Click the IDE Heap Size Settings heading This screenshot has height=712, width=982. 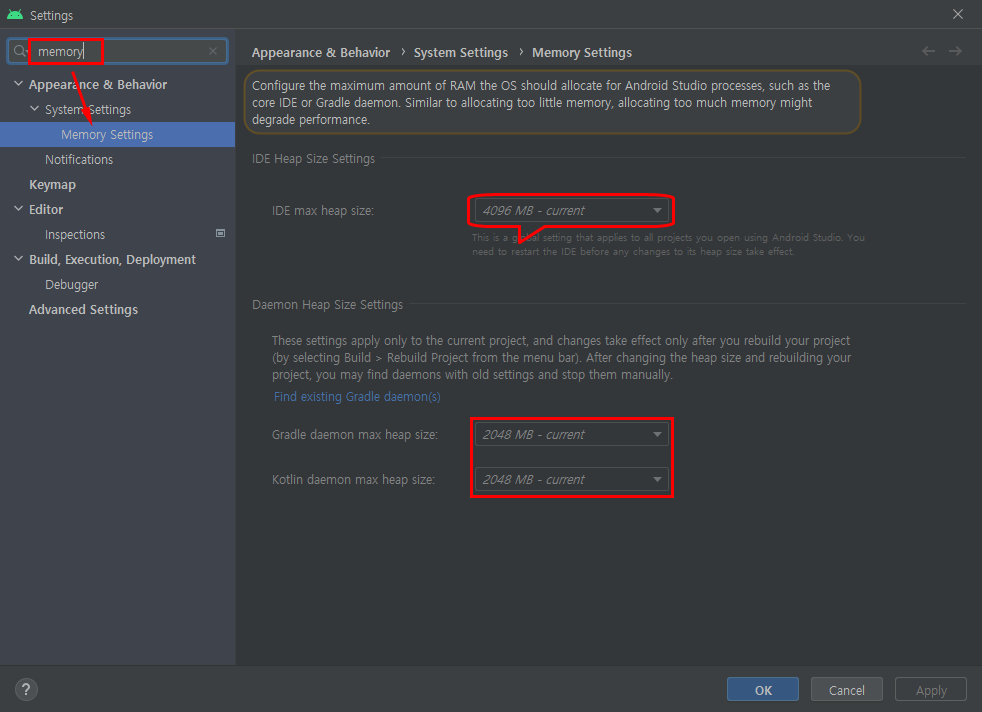[x=313, y=158]
